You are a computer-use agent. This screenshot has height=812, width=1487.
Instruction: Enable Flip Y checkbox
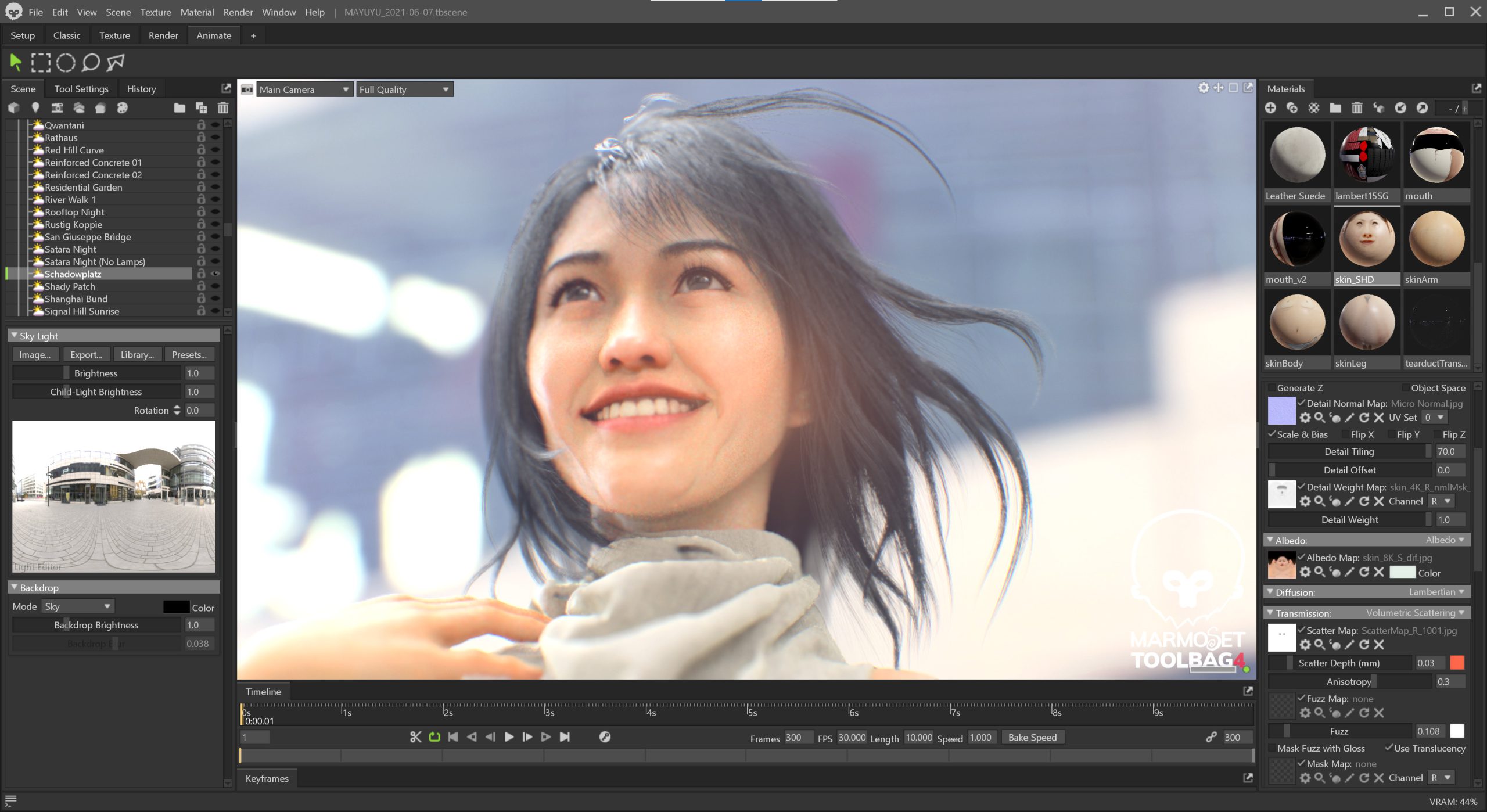pos(1391,434)
